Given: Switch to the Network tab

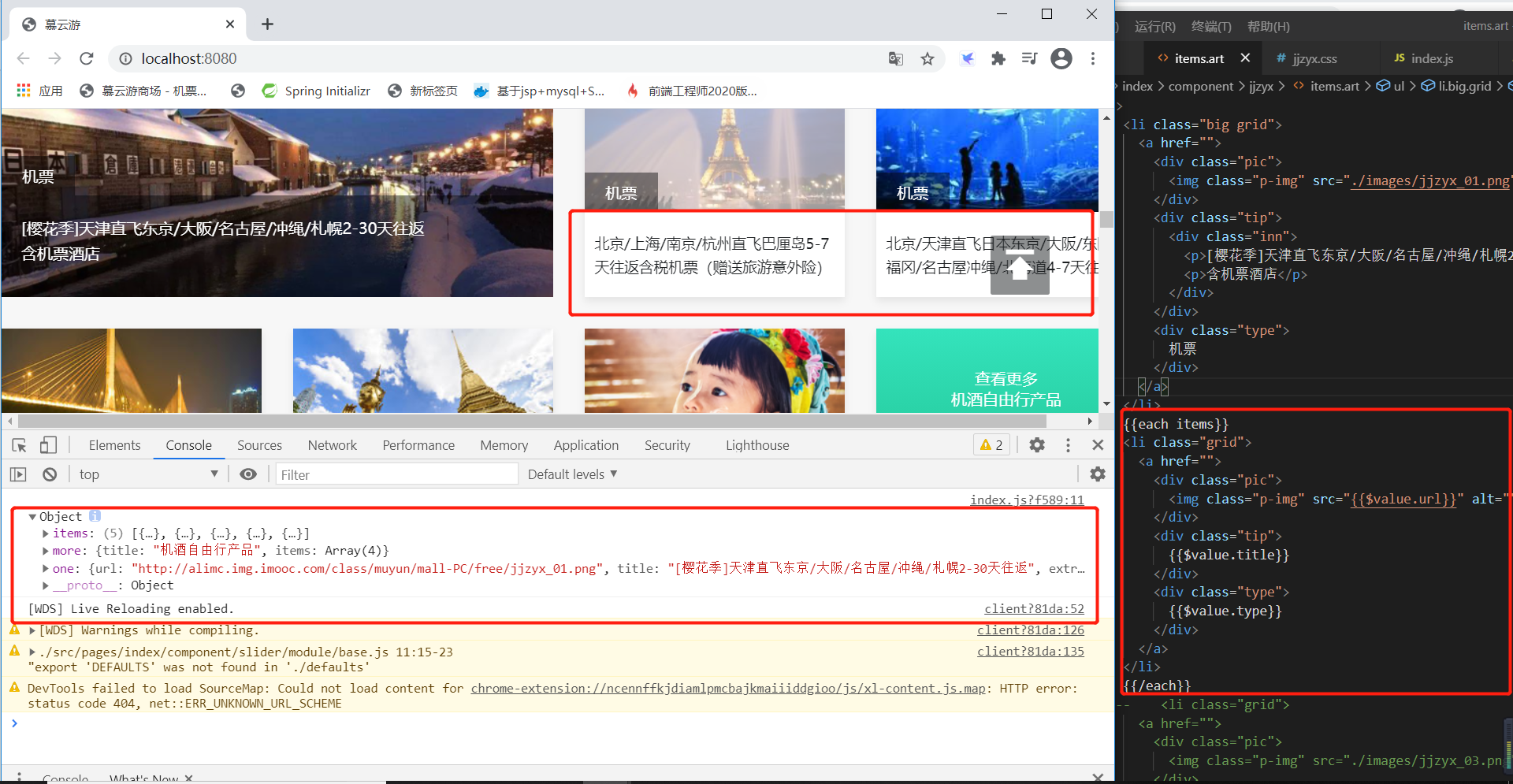Looking at the screenshot, I should pos(332,445).
